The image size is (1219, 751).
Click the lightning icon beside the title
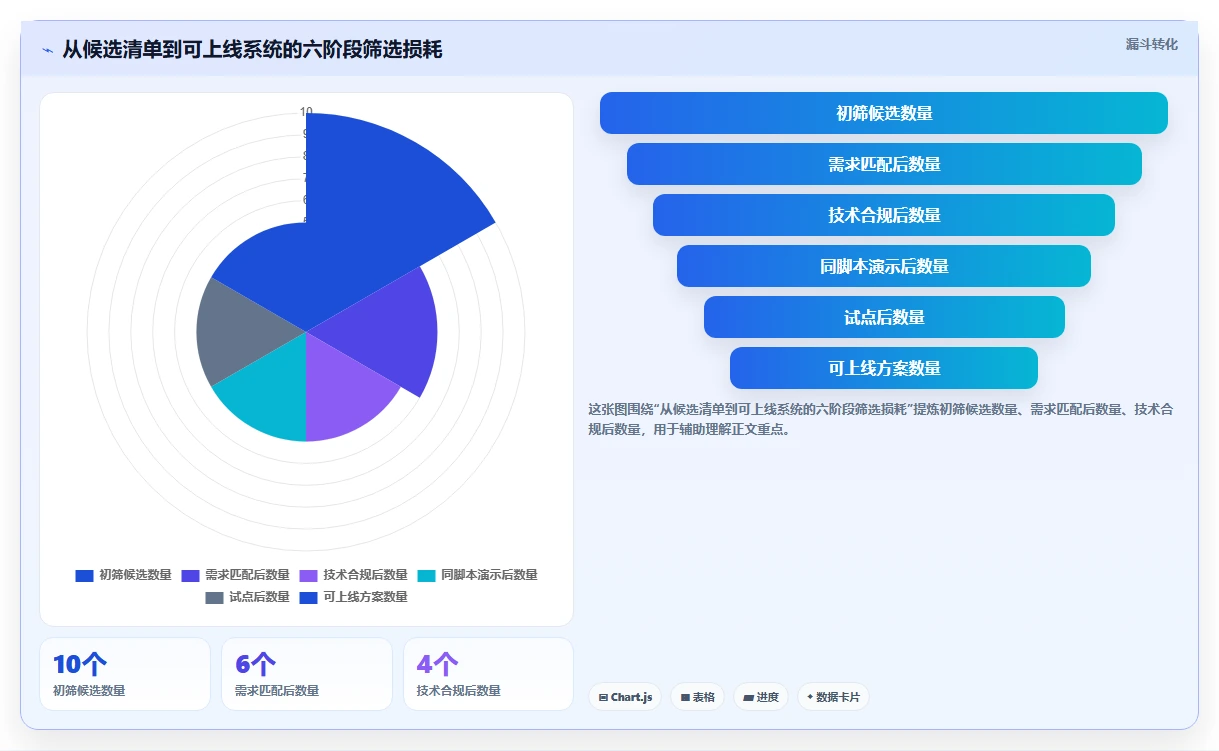pos(47,50)
